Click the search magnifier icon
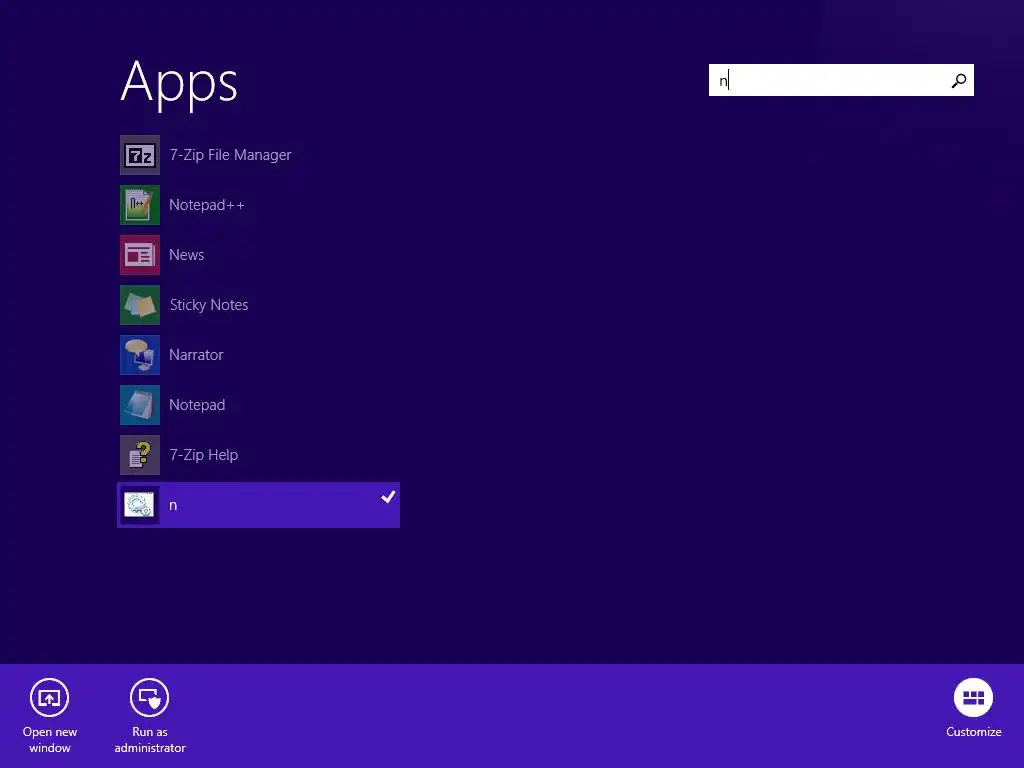Screen dimensions: 1024x768 pyautogui.click(x=959, y=80)
